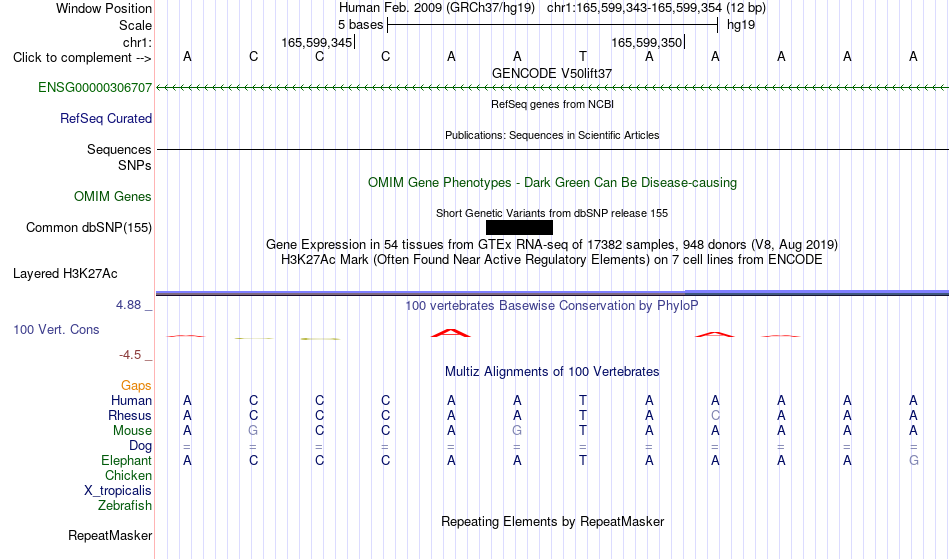Select the Dog species row label
This screenshot has width=950, height=559.
tap(141, 446)
